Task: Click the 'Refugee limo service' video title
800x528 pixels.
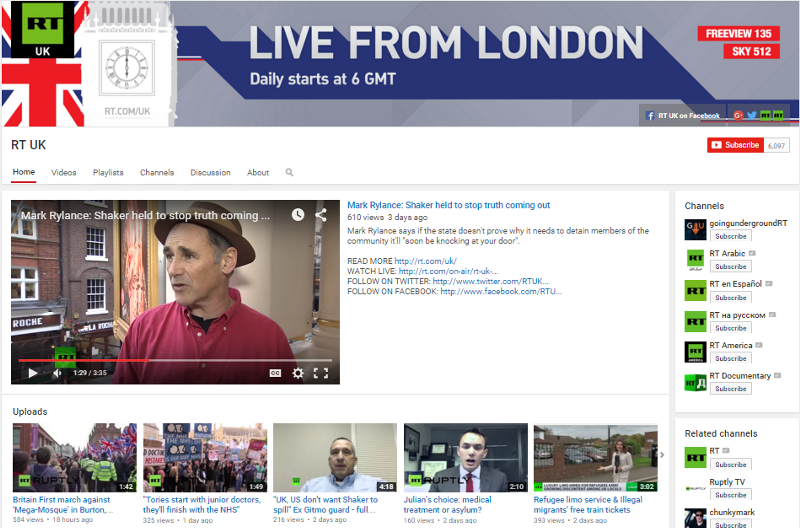Action: point(588,505)
